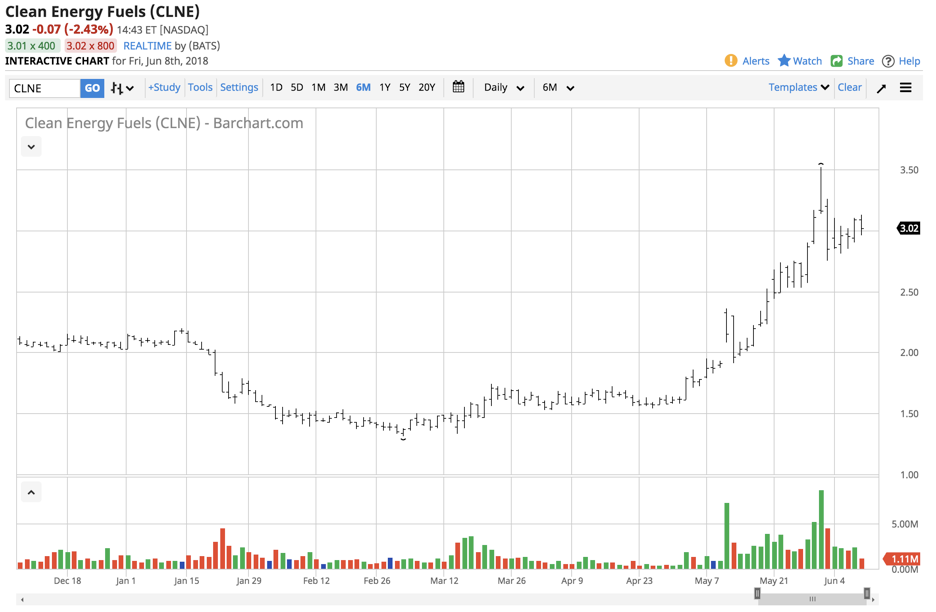The height and width of the screenshot is (612, 936).
Task: Click the 5.00M volume axis label
Action: [905, 524]
